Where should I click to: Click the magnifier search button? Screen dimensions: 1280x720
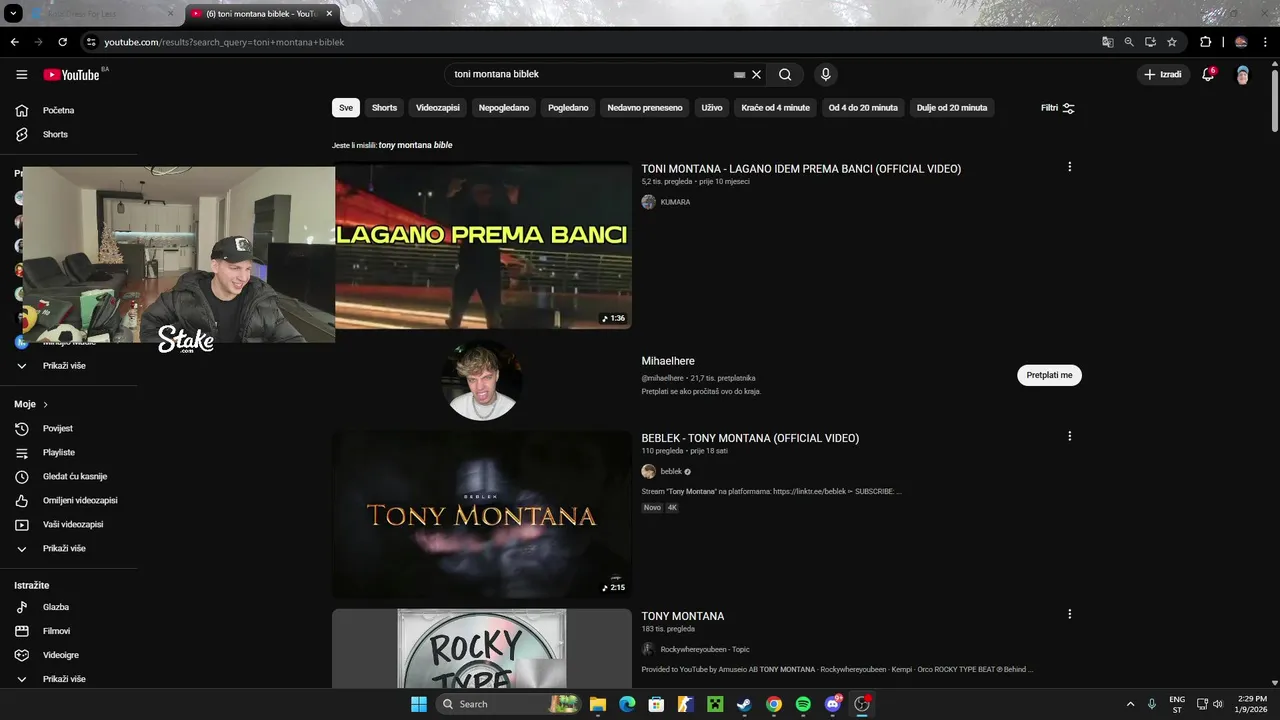click(x=785, y=74)
